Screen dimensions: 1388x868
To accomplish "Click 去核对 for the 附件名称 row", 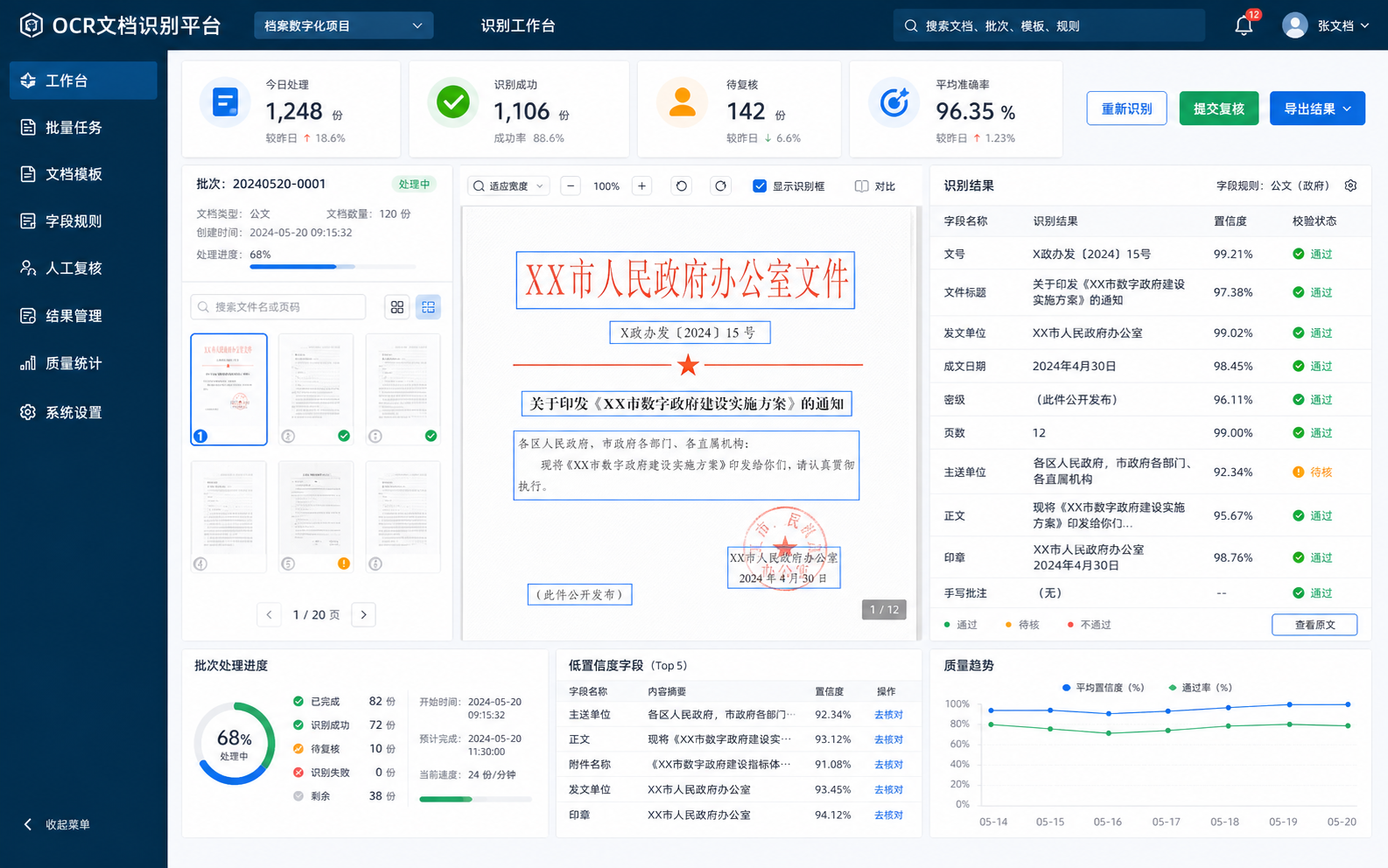I will pyautogui.click(x=888, y=764).
